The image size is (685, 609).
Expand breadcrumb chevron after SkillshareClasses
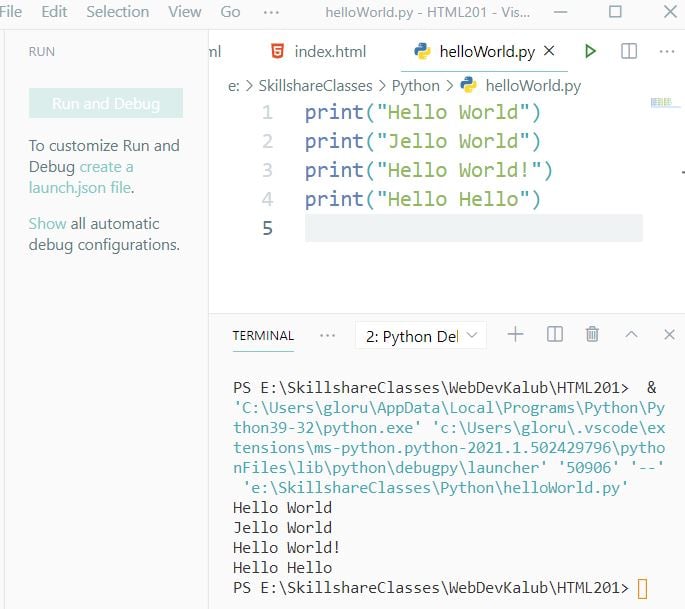point(382,86)
